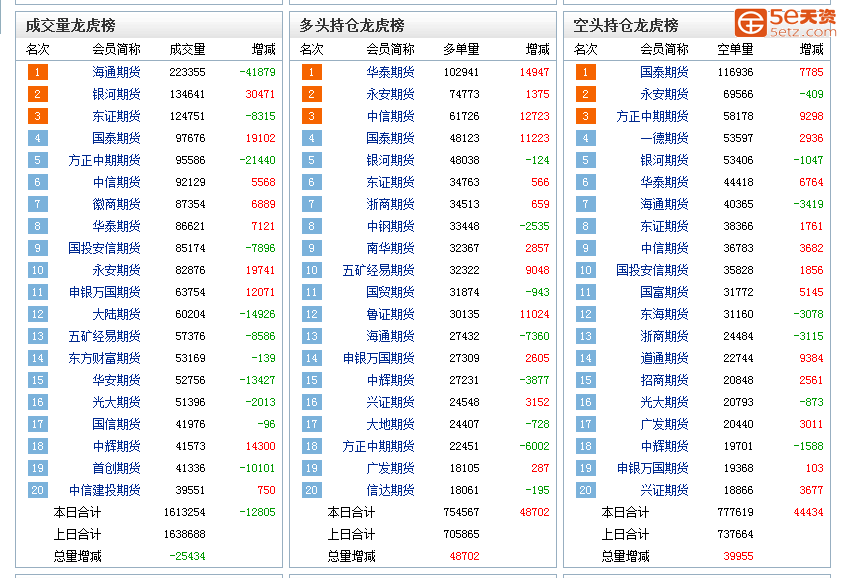Open 国投安信期货 in 成交量龙虎榜
The image size is (842, 578).
click(104, 248)
